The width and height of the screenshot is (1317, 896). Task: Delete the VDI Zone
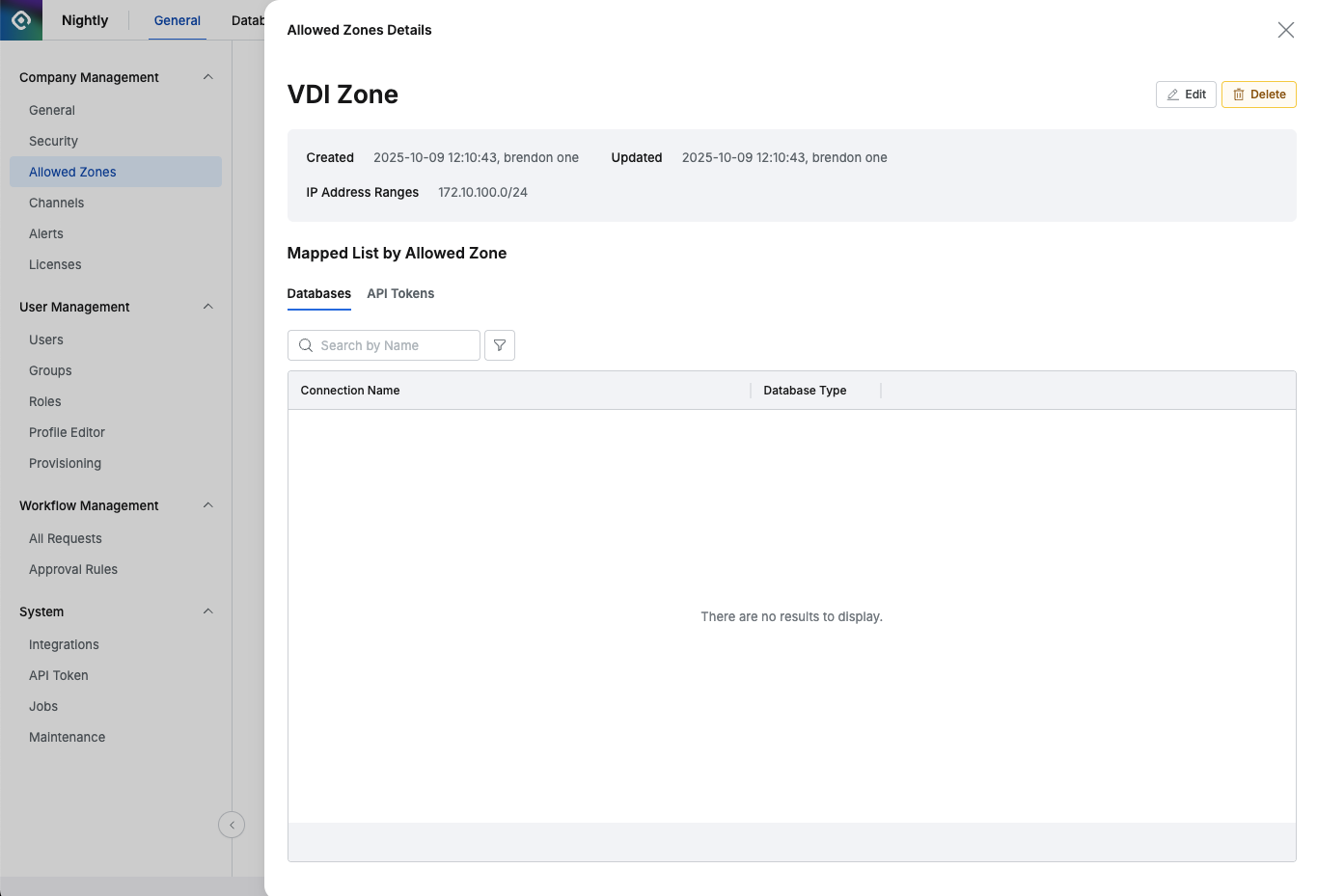tap(1258, 95)
